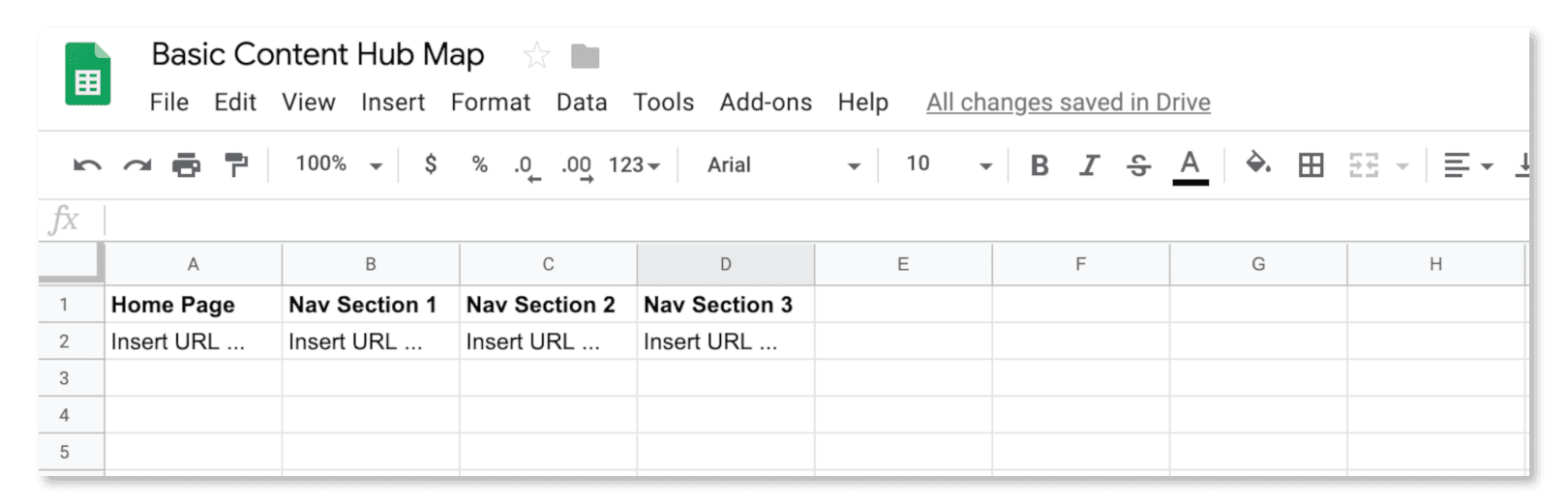Open the 100% zoom dropdown

(x=339, y=164)
